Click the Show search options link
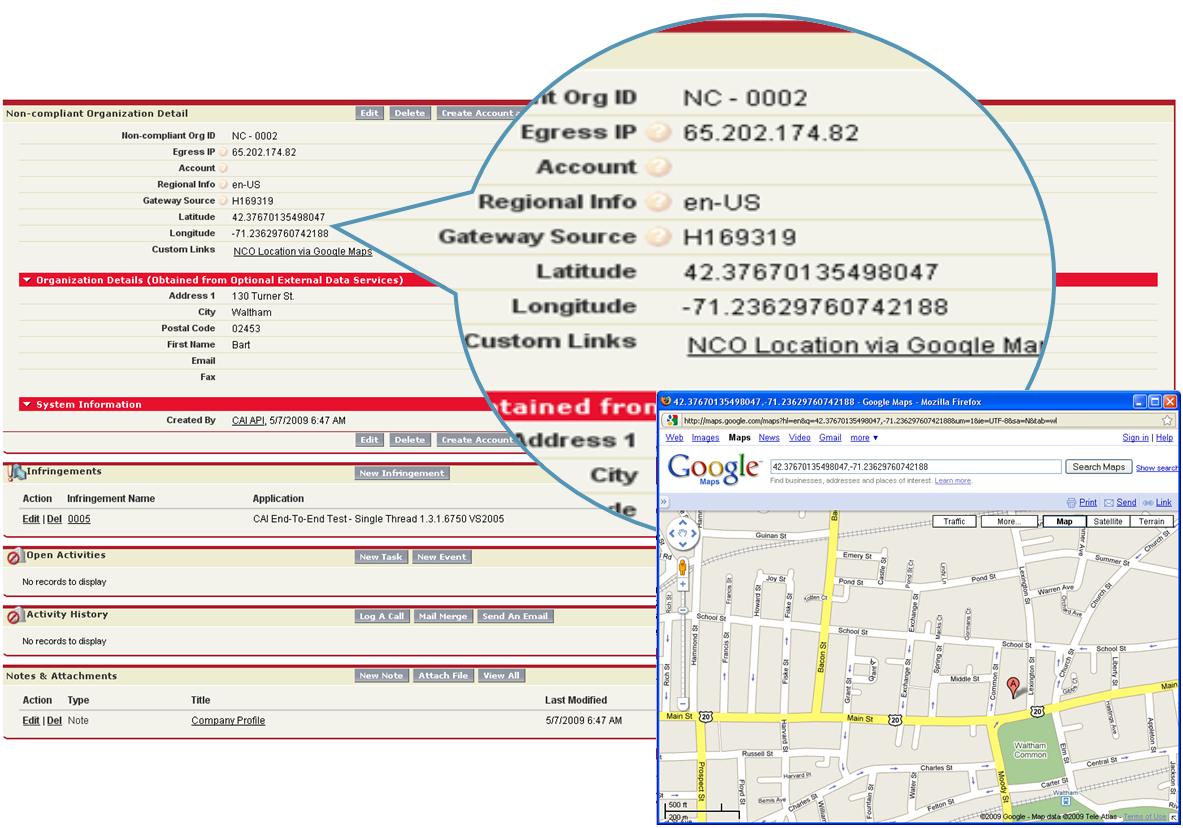This screenshot has height=828, width=1183. pyautogui.click(x=1157, y=468)
